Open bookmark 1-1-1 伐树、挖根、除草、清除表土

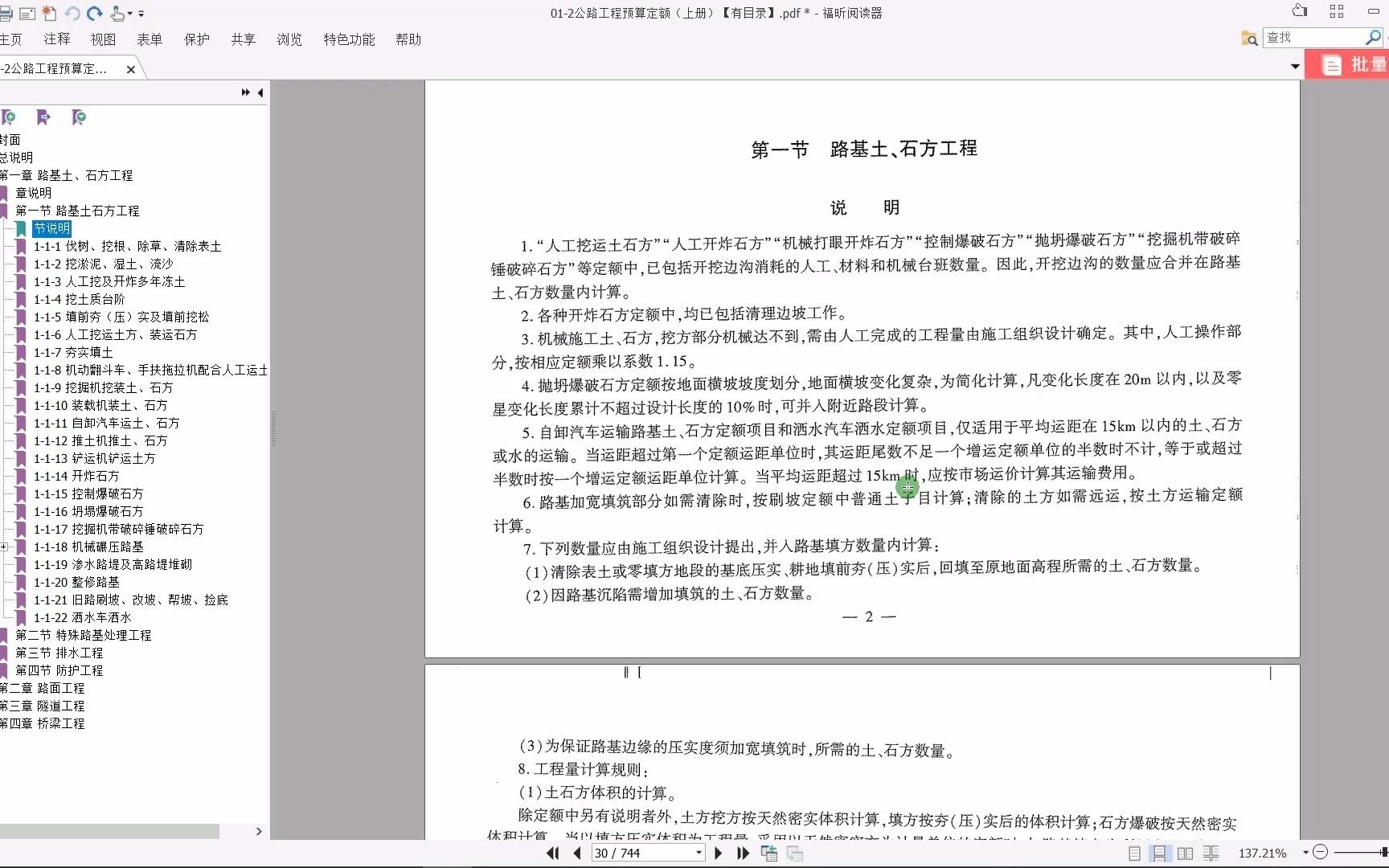click(x=127, y=246)
